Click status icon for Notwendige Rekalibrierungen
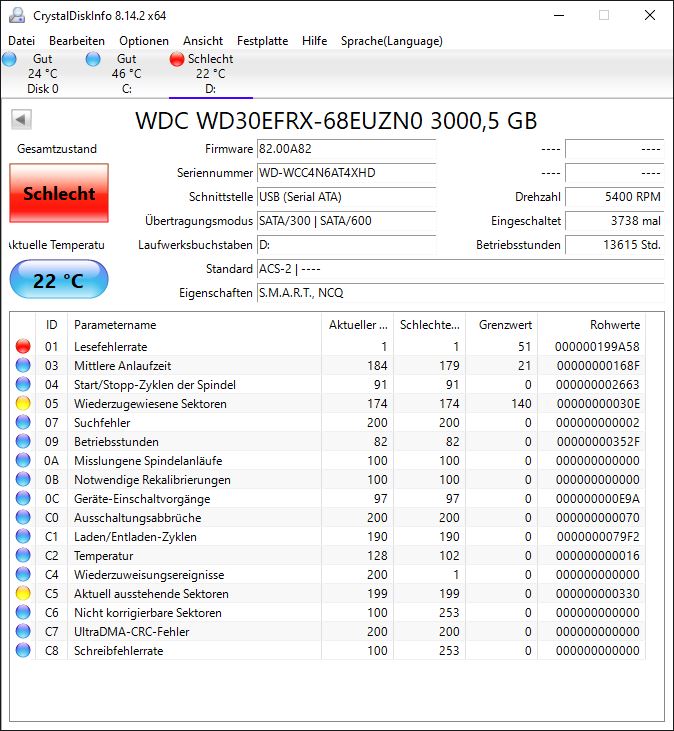The width and height of the screenshot is (674, 731). pos(23,479)
